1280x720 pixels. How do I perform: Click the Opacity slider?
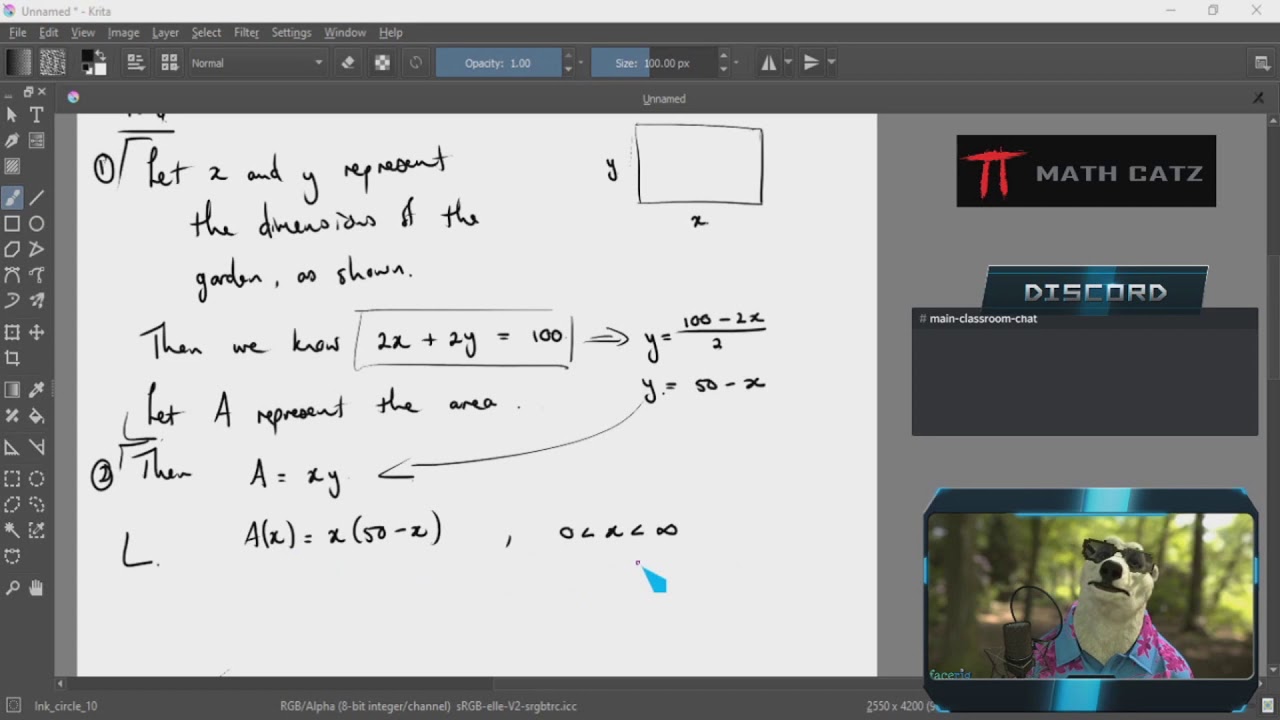[498, 62]
